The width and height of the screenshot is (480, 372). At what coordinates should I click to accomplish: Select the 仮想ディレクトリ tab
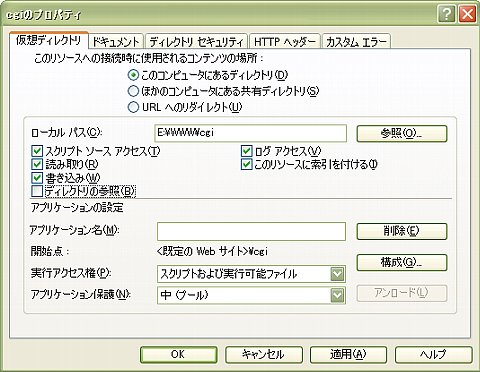49,41
